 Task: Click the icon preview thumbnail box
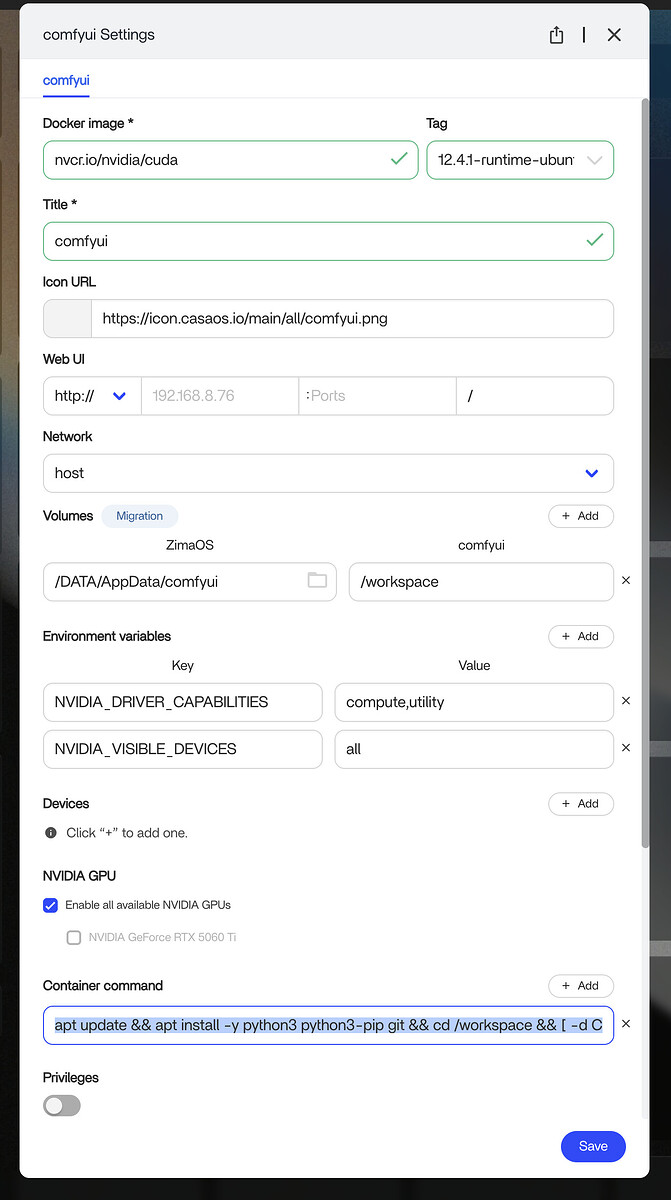tap(67, 319)
